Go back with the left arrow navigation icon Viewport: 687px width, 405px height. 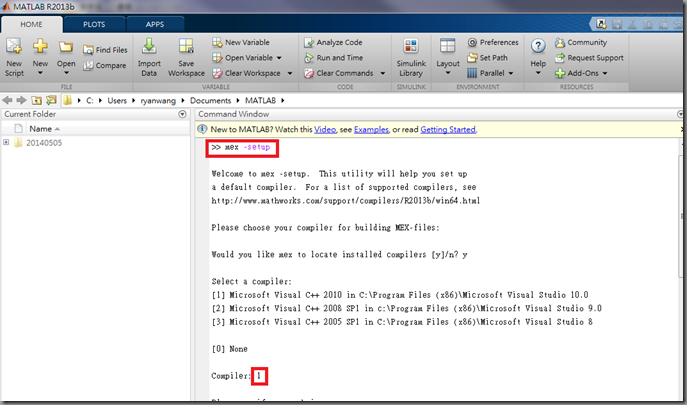click(7, 100)
